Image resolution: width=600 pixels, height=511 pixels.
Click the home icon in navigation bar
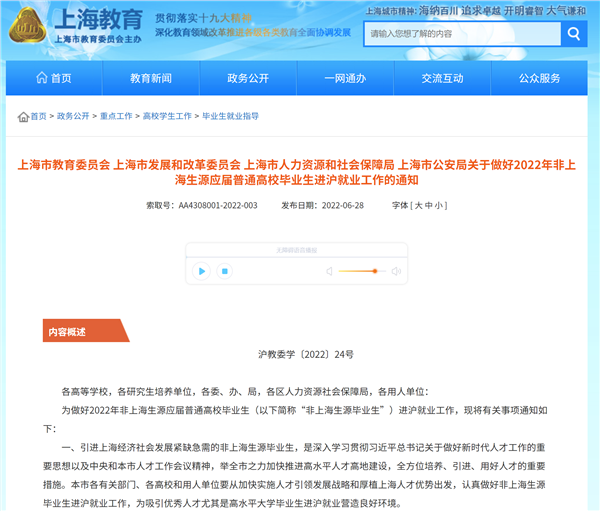40,78
